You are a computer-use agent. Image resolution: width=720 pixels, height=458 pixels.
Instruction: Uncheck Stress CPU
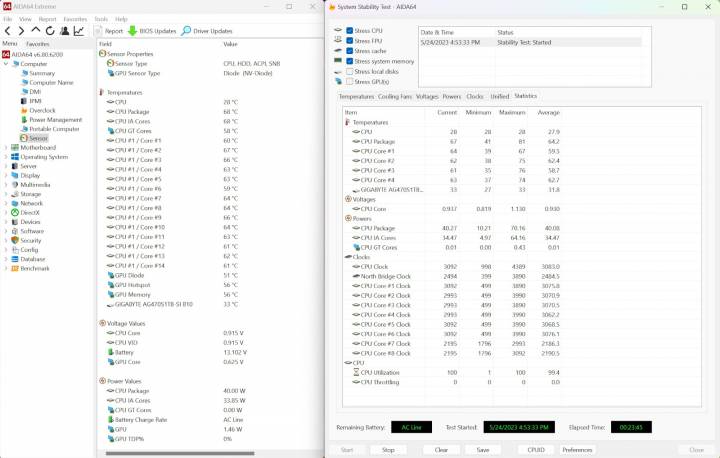coord(349,30)
